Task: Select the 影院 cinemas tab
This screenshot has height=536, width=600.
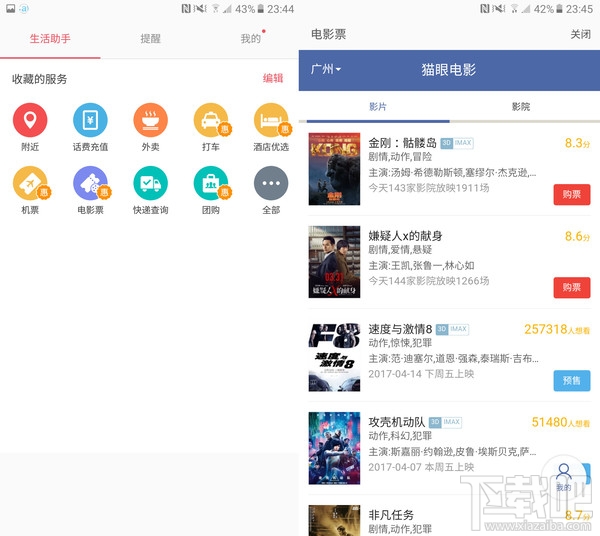Action: 521,107
